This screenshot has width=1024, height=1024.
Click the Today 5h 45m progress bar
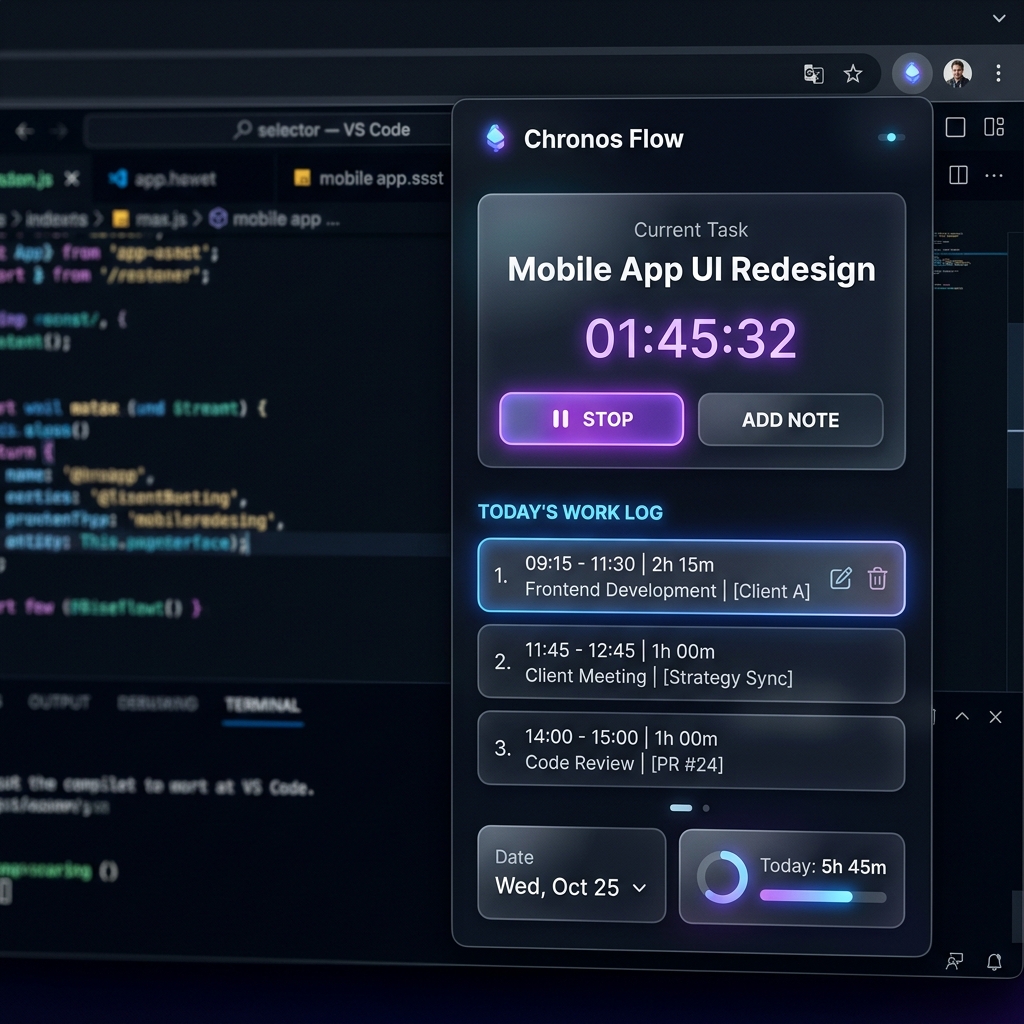tap(823, 896)
